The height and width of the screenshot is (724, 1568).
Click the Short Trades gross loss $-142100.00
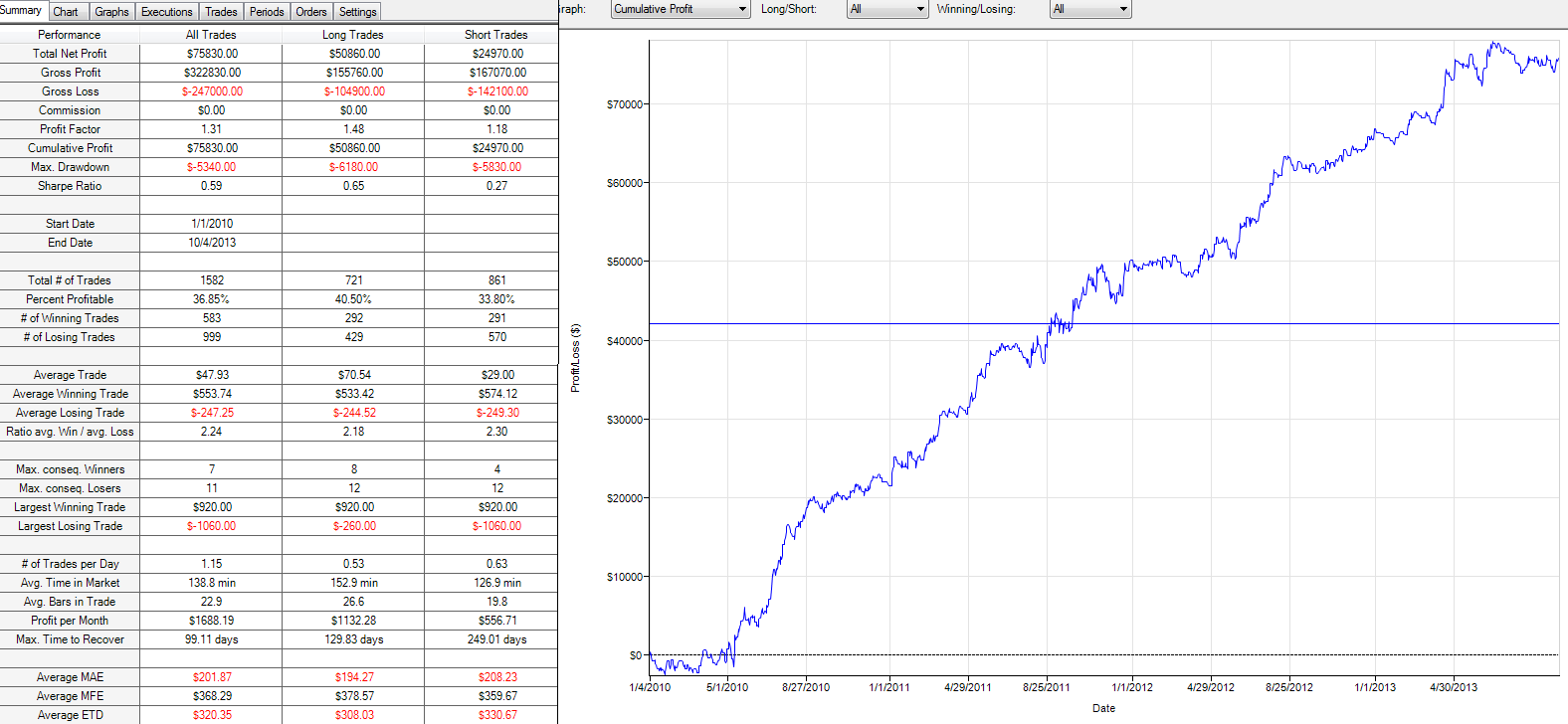pyautogui.click(x=497, y=91)
